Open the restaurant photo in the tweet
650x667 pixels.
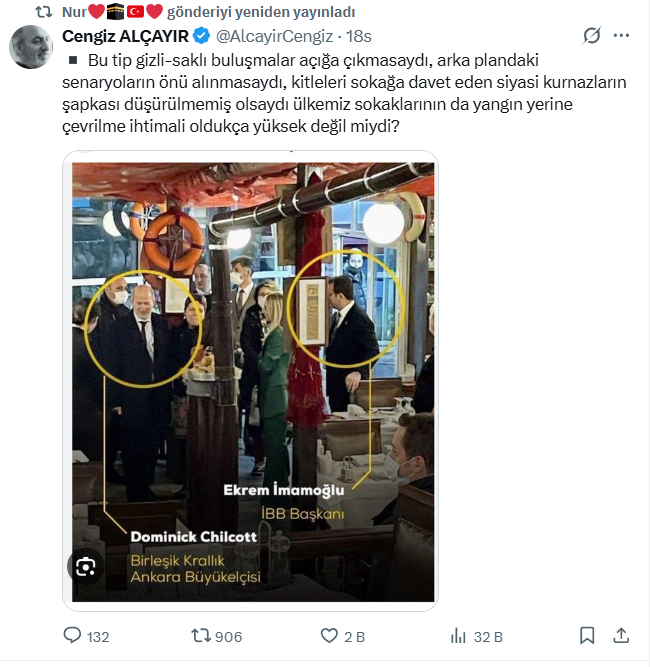[x=250, y=380]
